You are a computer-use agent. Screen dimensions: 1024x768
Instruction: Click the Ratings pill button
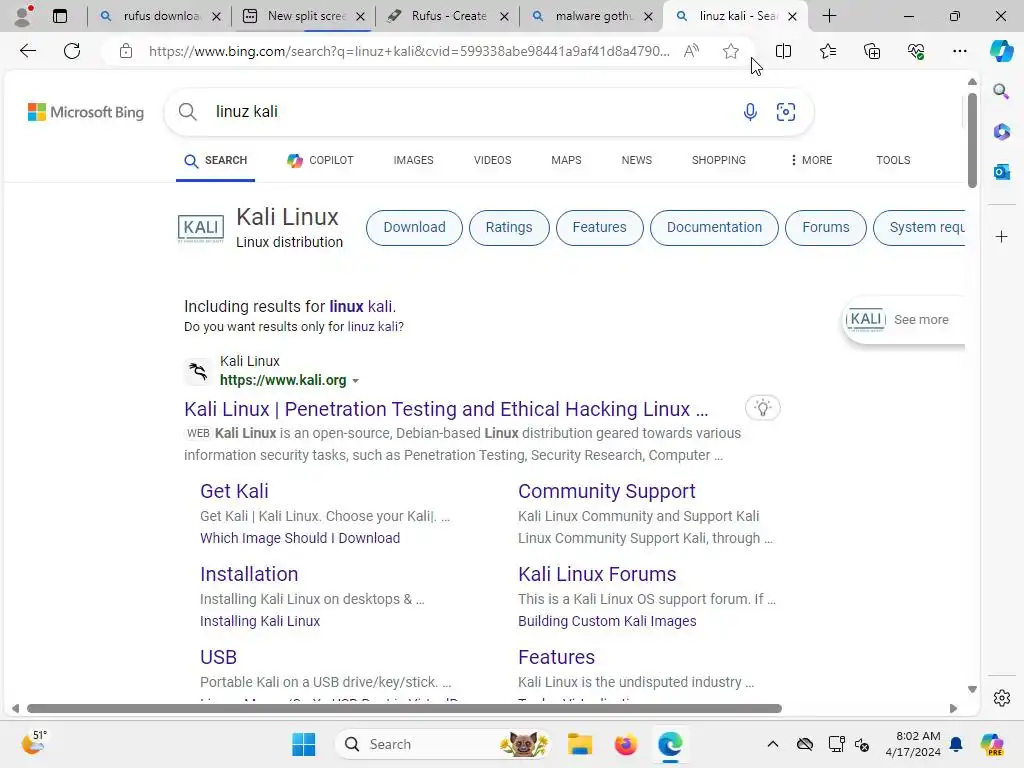pyautogui.click(x=509, y=227)
